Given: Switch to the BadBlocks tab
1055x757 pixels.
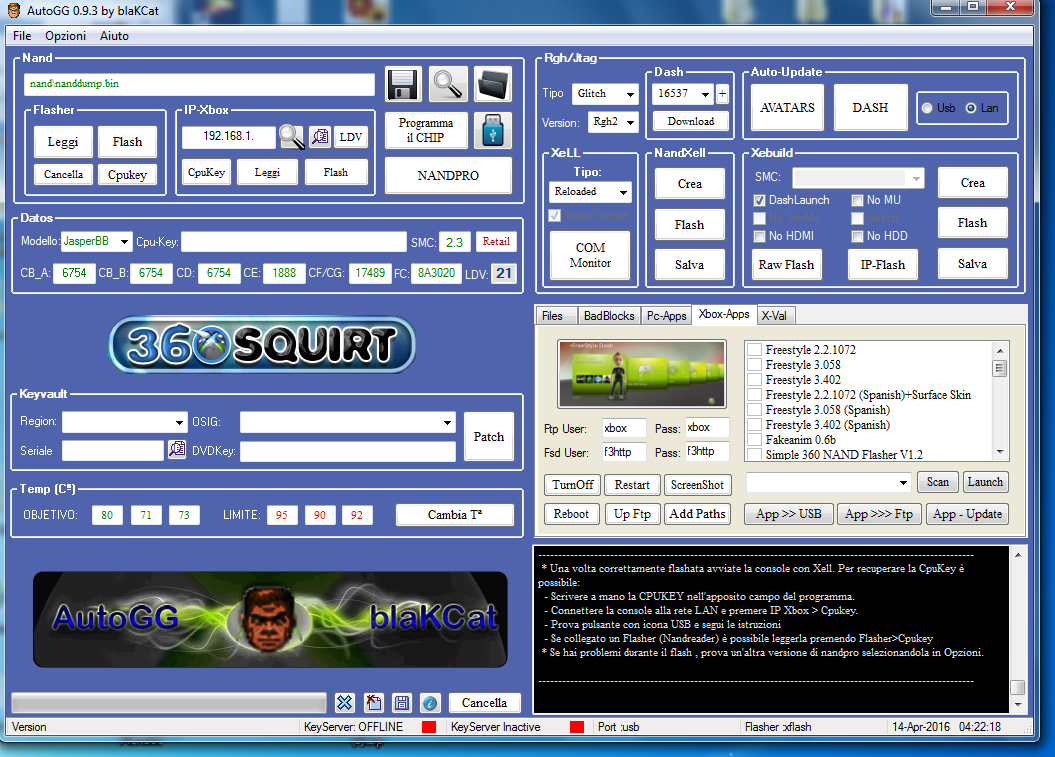Looking at the screenshot, I should 609,316.
